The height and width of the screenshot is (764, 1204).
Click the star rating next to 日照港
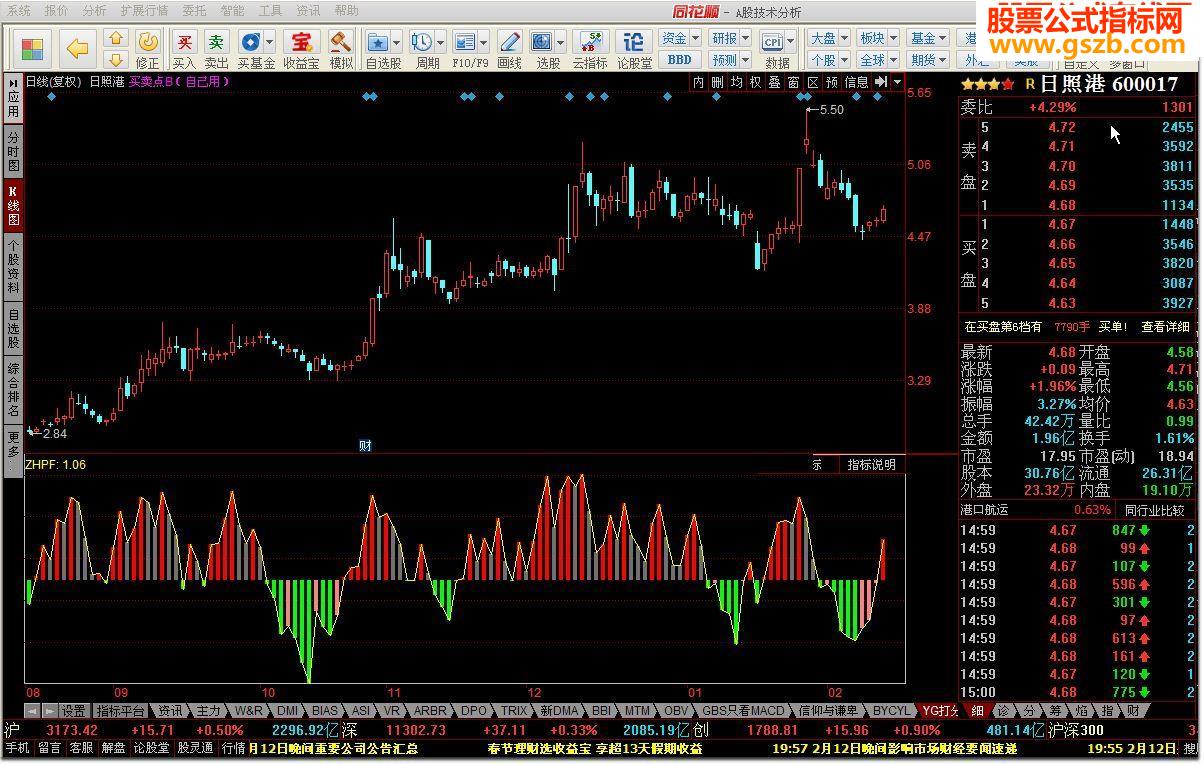pos(987,84)
